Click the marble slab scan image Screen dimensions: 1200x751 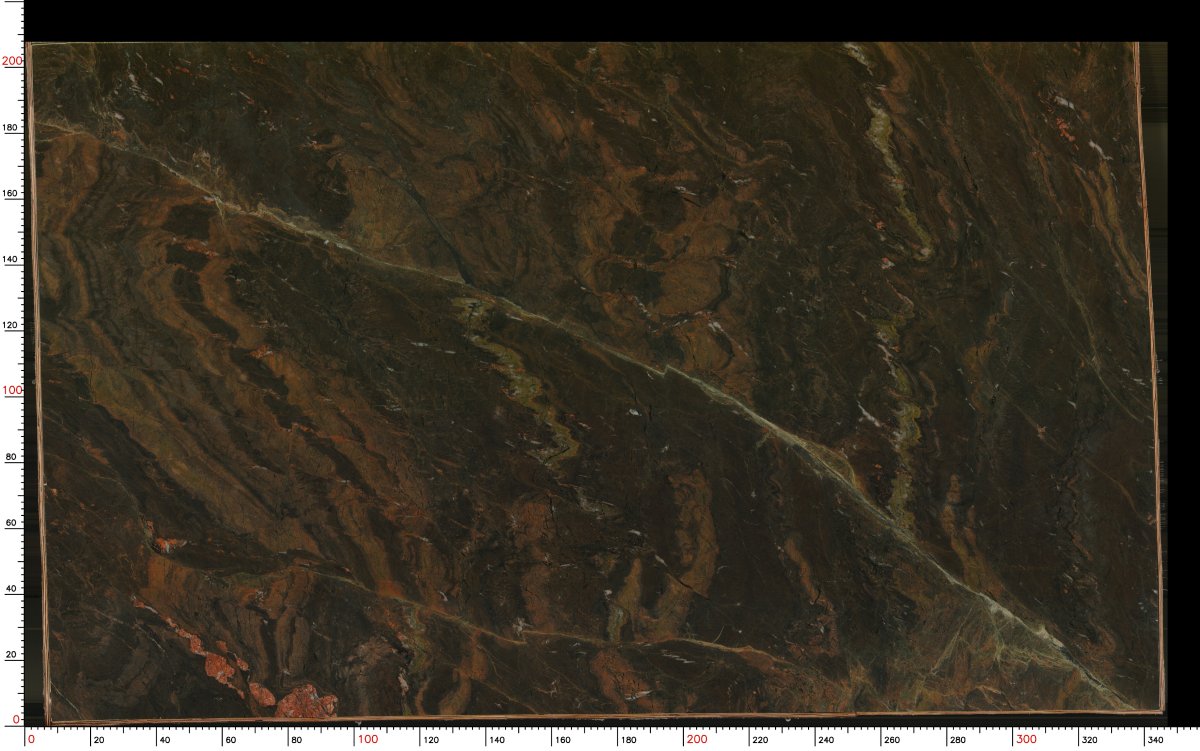click(596, 381)
